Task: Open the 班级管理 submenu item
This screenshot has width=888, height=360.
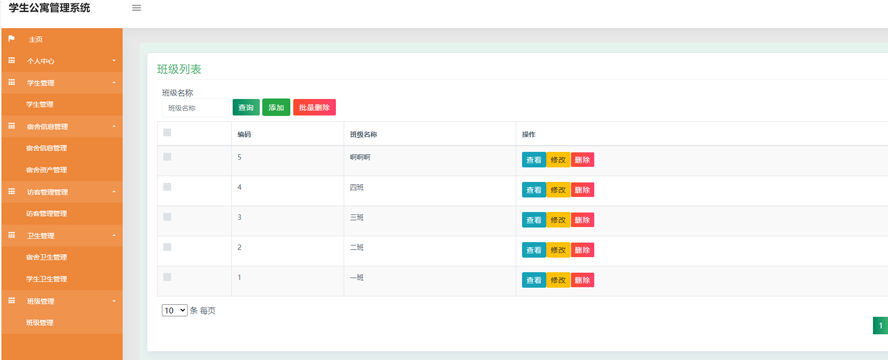Action: (x=40, y=323)
